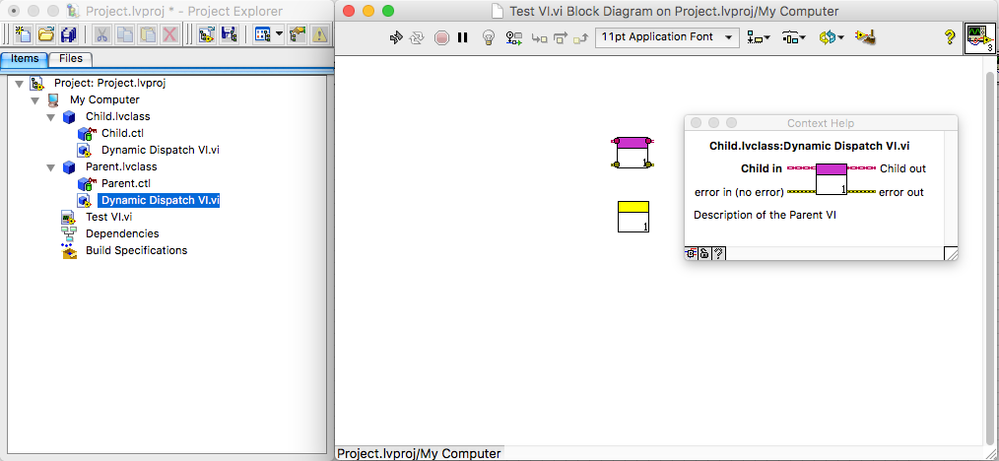Open the filter view dropdown arrow
The height and width of the screenshot is (461, 999).
coord(279,34)
